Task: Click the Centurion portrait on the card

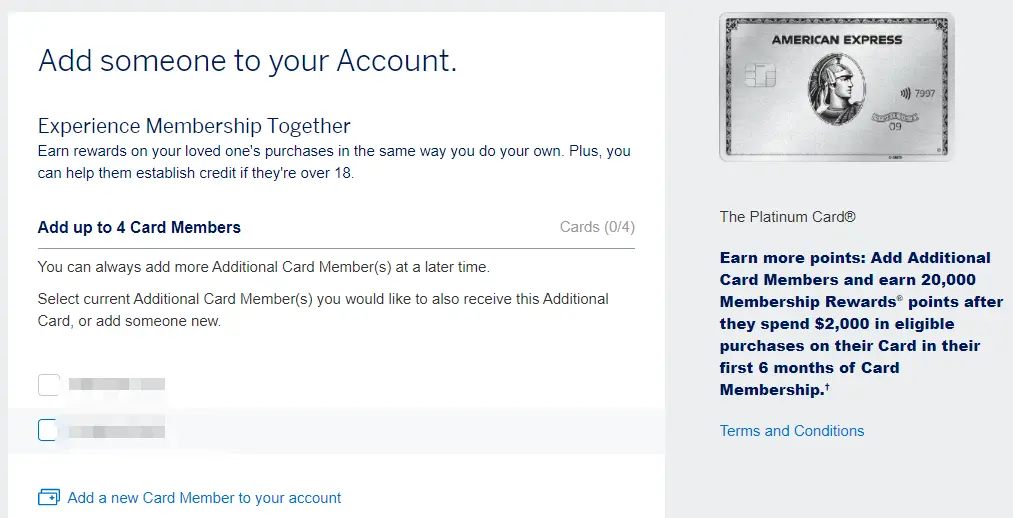Action: (836, 92)
